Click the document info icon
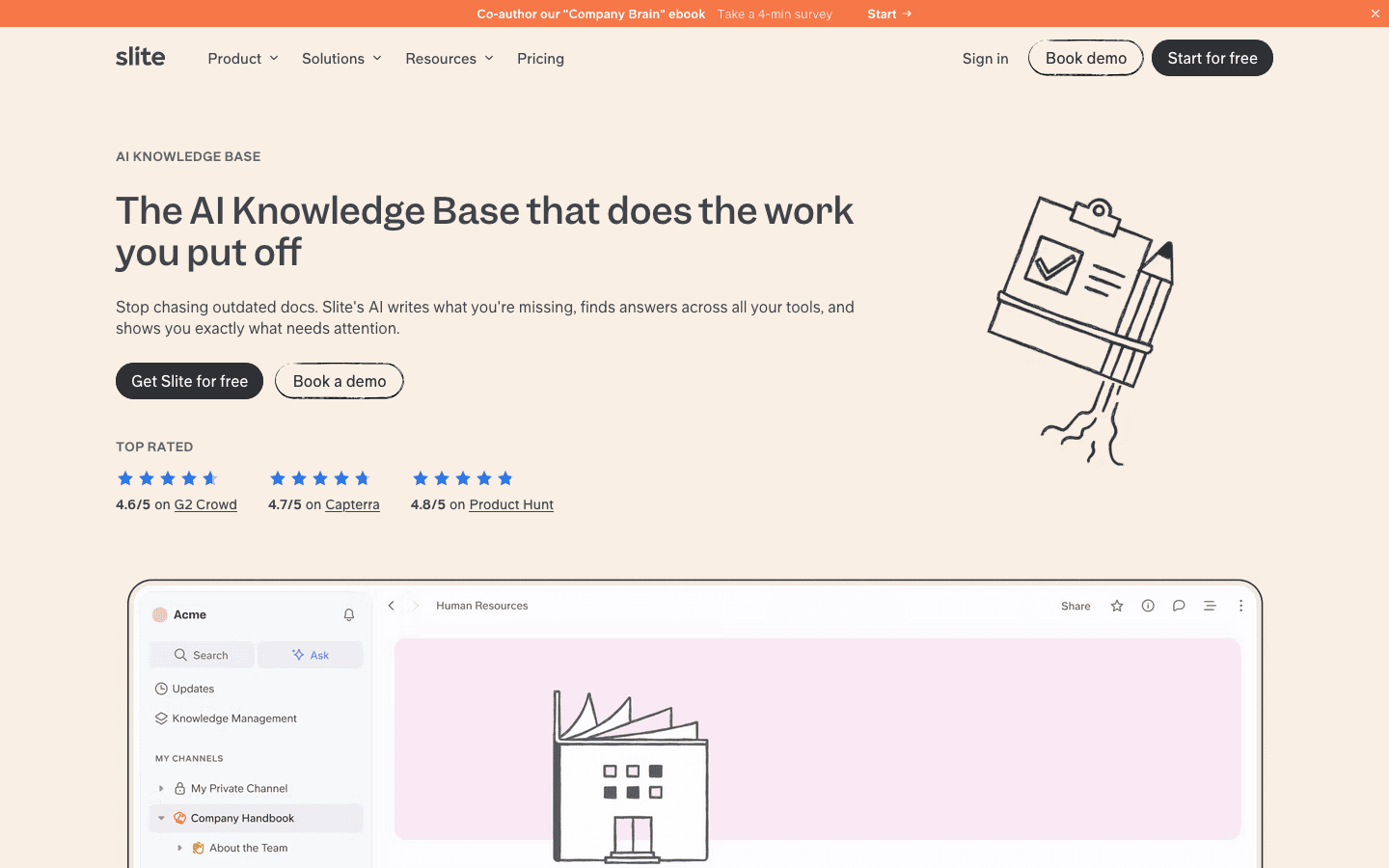1389x868 pixels. pyautogui.click(x=1148, y=606)
